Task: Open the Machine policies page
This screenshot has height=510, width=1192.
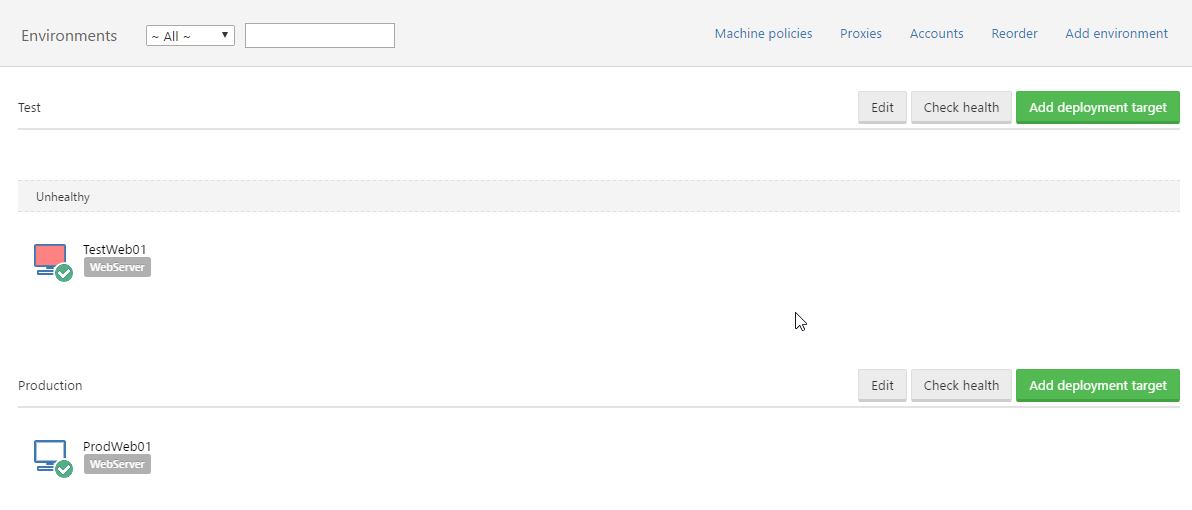Action: (763, 34)
